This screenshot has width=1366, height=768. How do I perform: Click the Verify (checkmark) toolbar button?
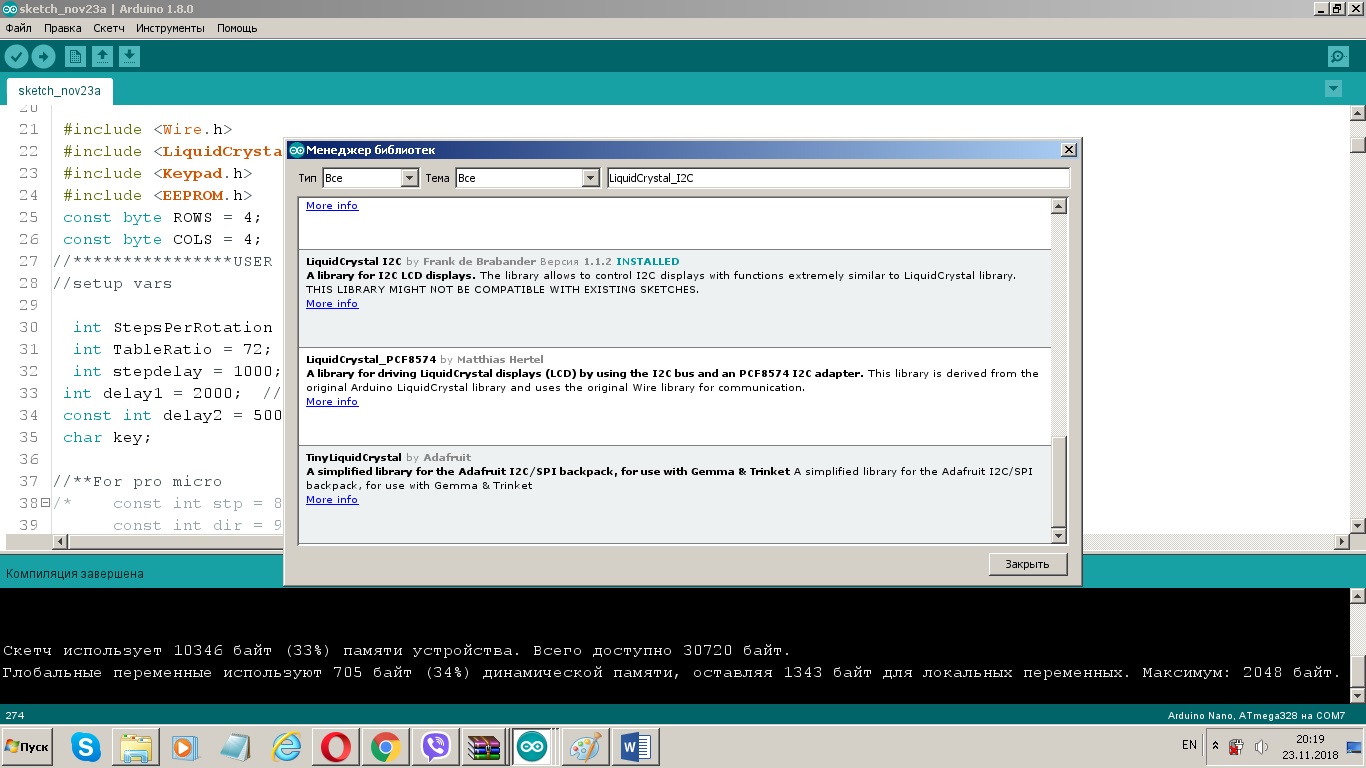coord(16,57)
